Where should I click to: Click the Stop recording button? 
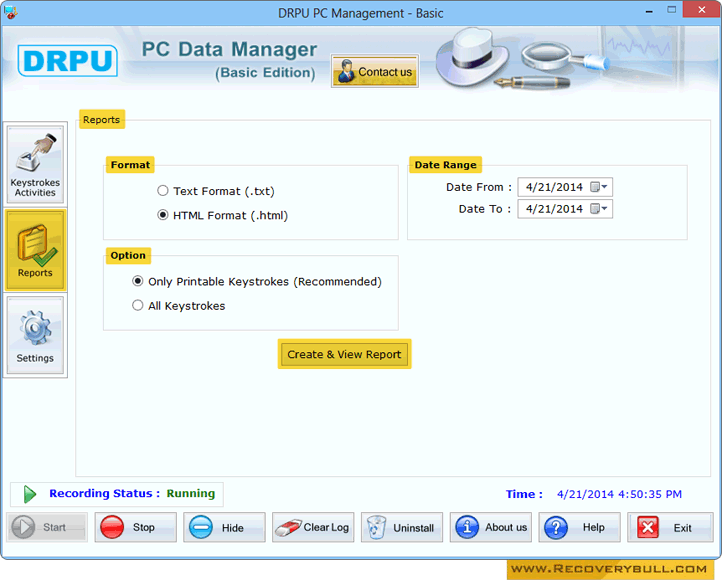(x=135, y=527)
